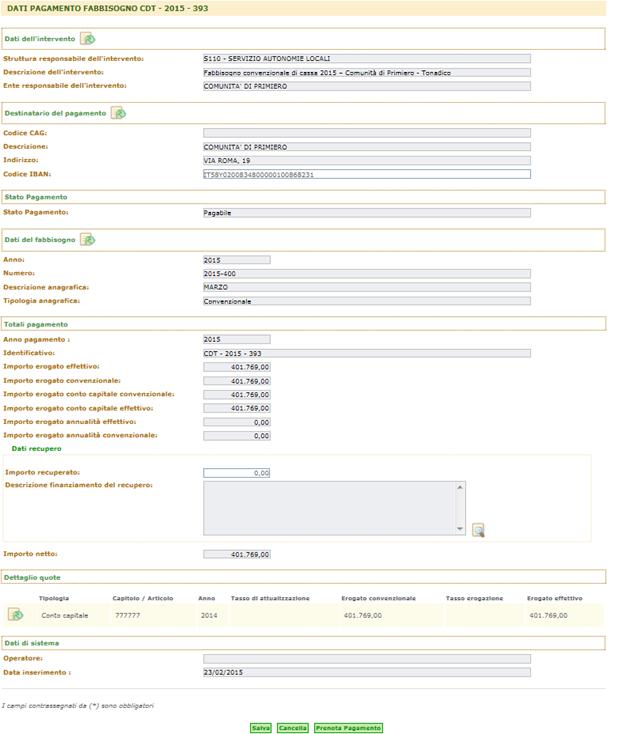The height and width of the screenshot is (734, 626).
Task: Click the Tipologia column header
Action: pyautogui.click(x=54, y=598)
